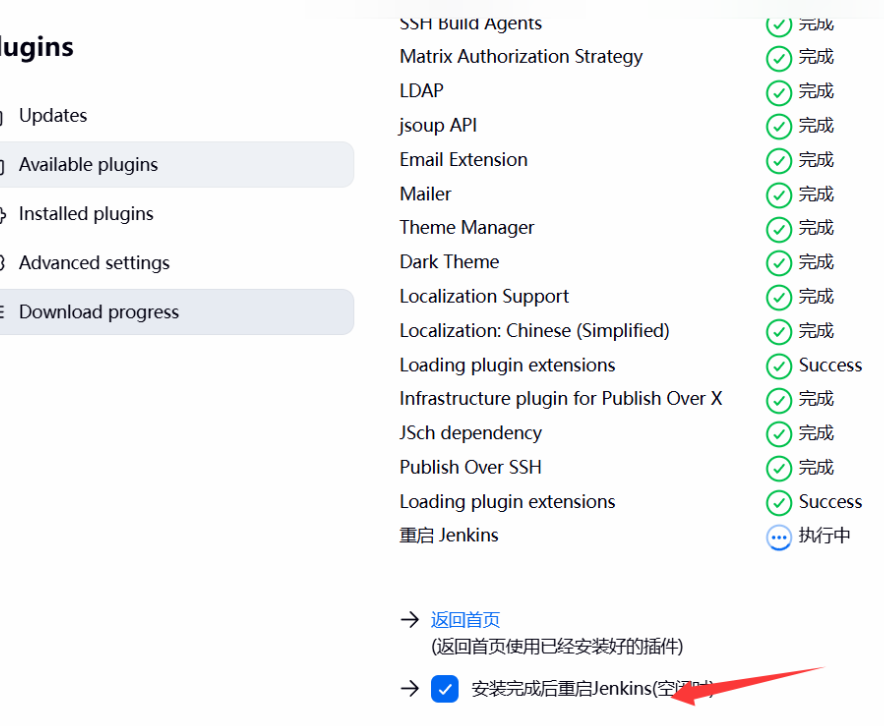
Task: Select the Mailer plugin name
Action: (426, 194)
